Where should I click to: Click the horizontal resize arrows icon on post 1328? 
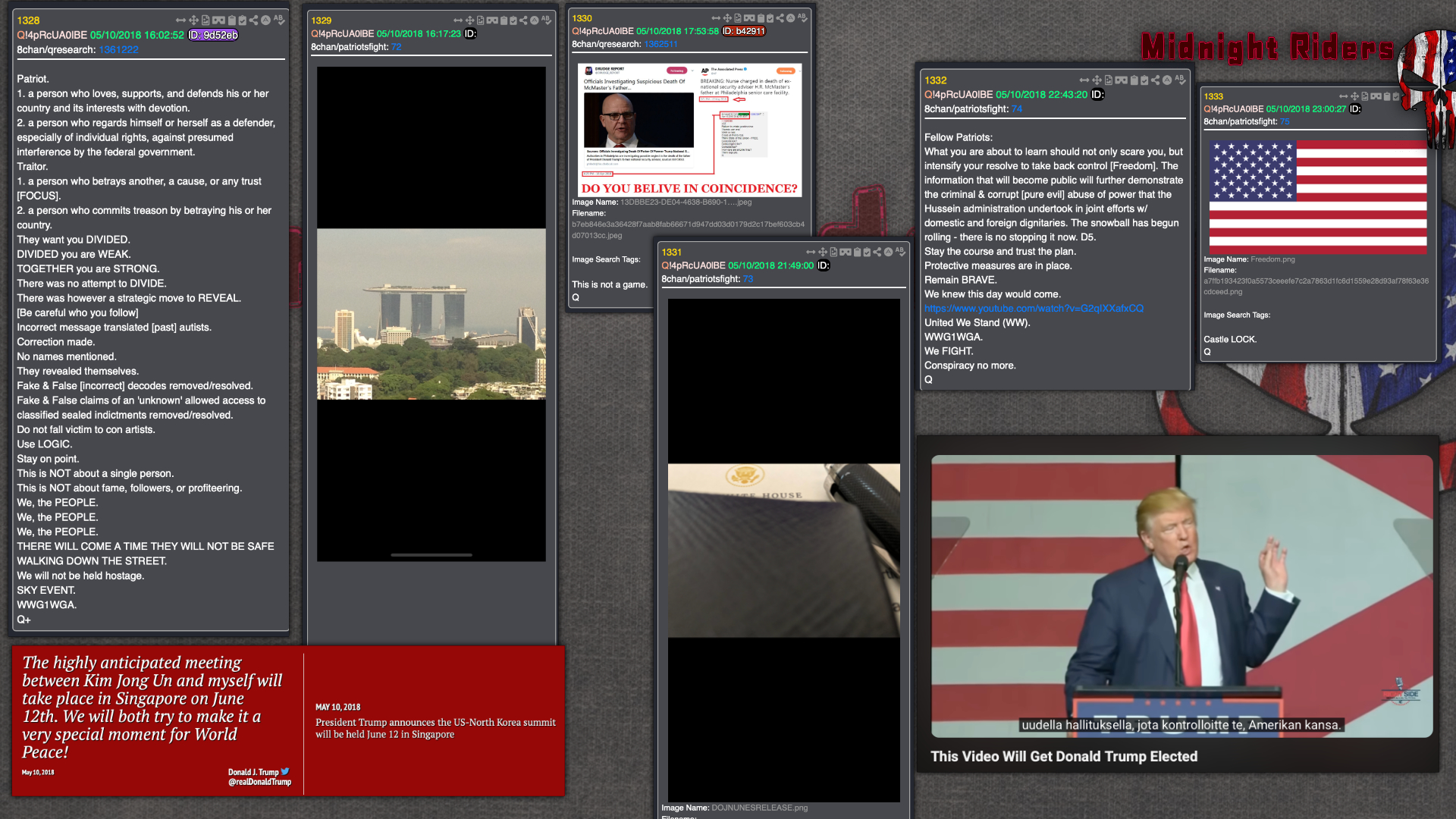180,20
